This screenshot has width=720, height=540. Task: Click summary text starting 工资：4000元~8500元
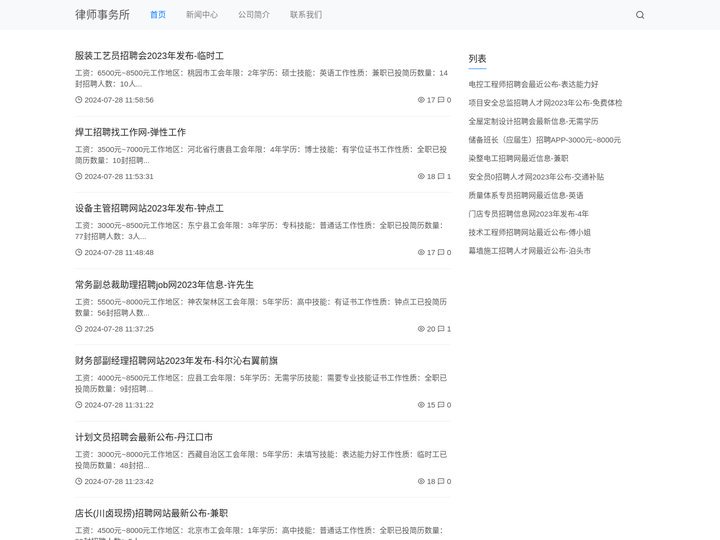261,383
